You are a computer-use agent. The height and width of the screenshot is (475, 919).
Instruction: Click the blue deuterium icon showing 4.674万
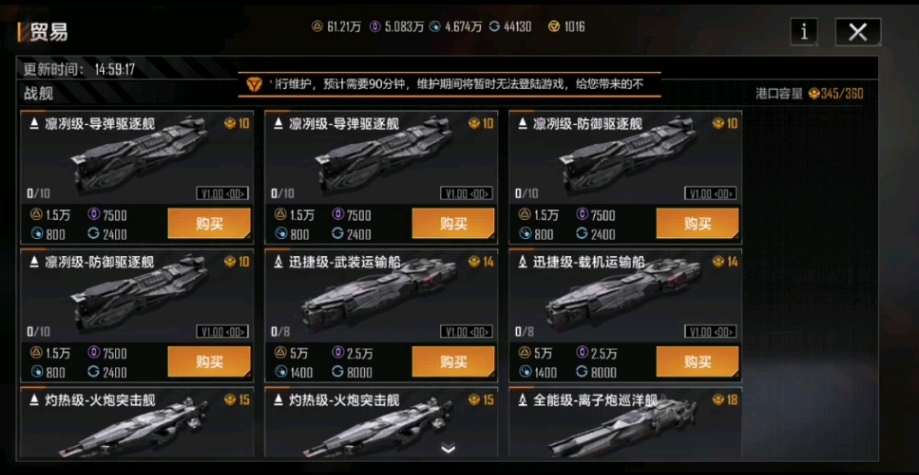(434, 26)
